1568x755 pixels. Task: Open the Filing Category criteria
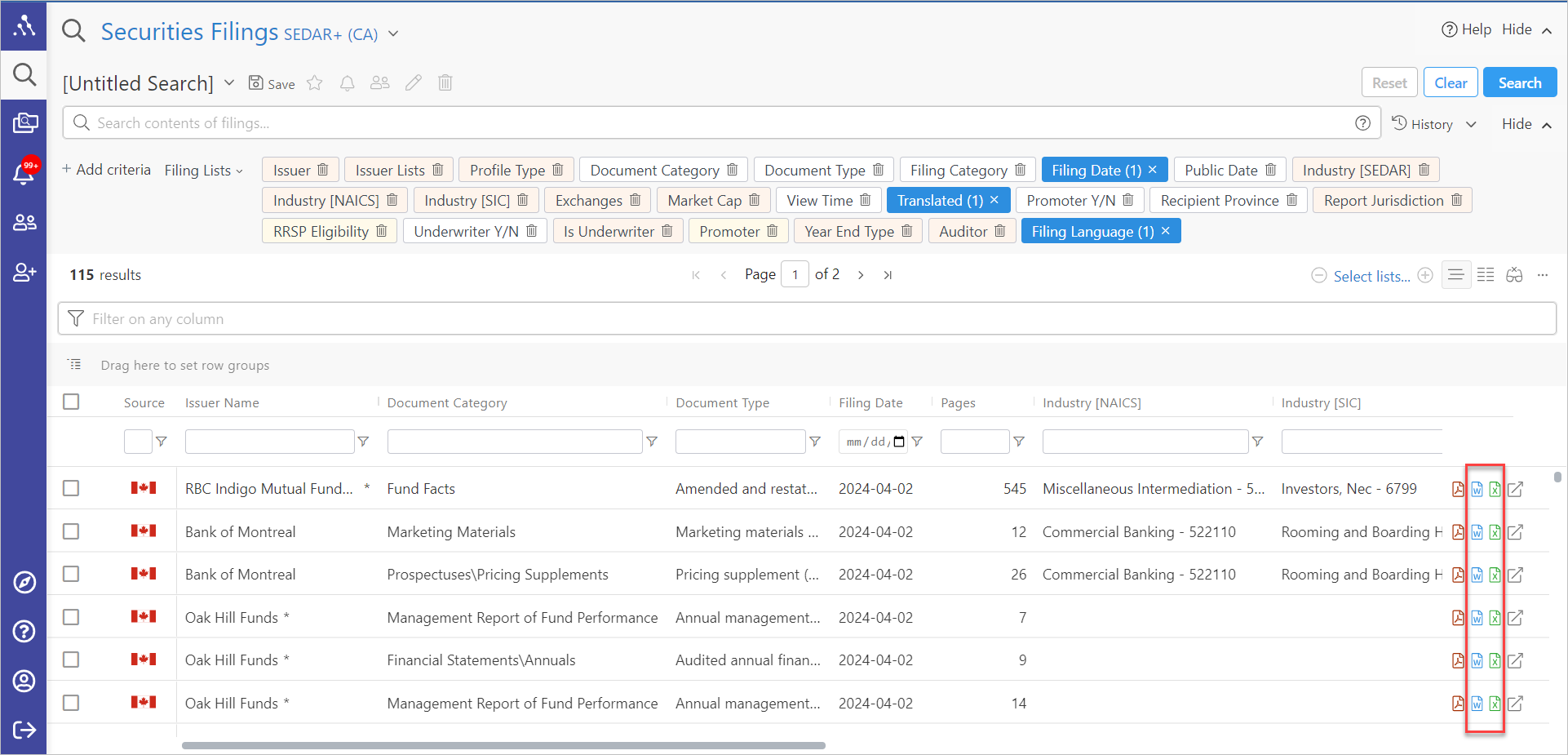[959, 170]
